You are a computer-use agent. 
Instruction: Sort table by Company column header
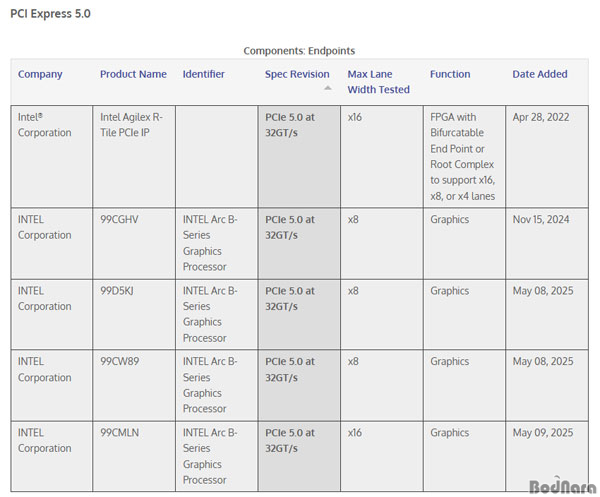pos(40,74)
